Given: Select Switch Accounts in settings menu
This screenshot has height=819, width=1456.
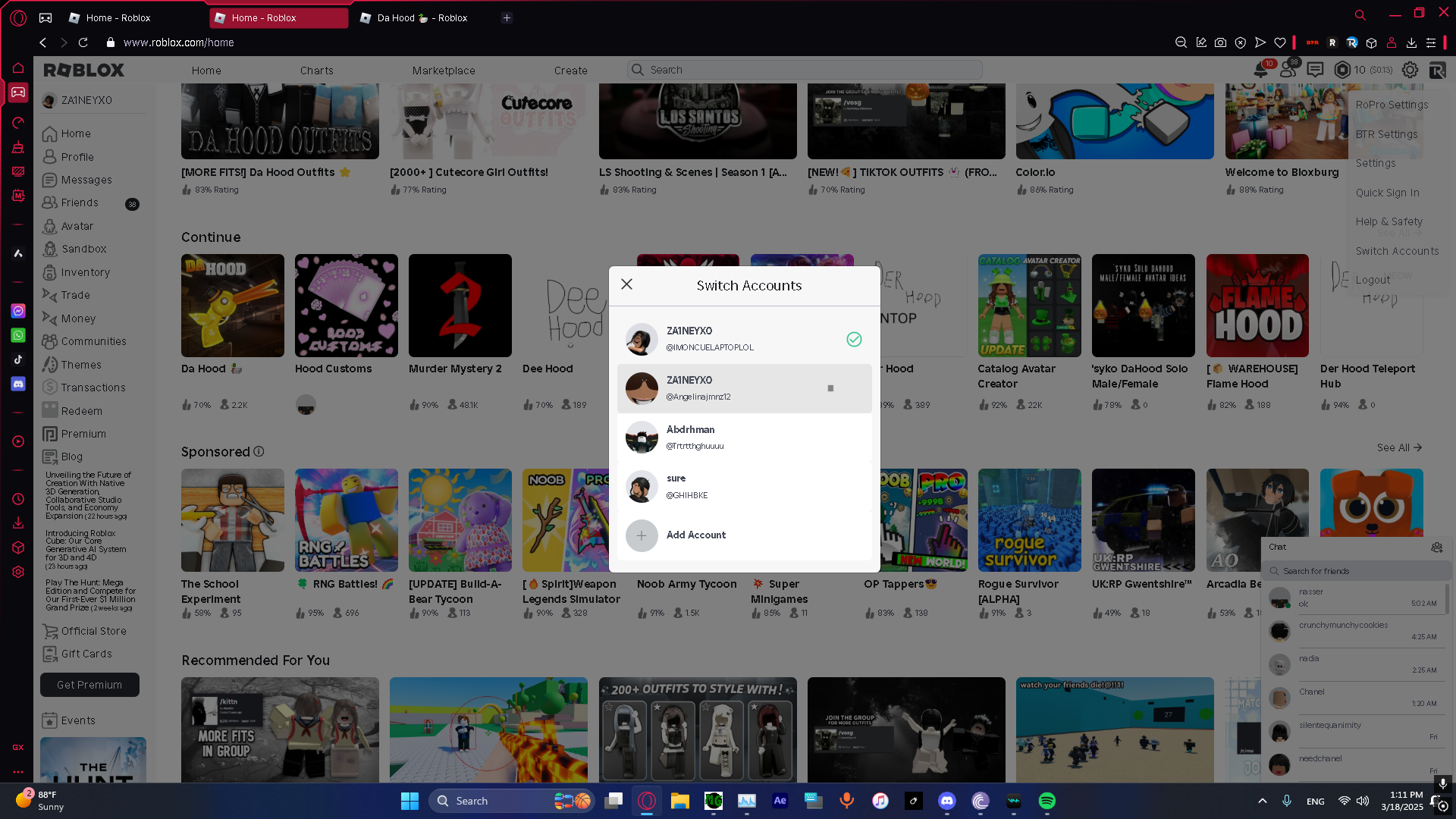Looking at the screenshot, I should 1397,251.
